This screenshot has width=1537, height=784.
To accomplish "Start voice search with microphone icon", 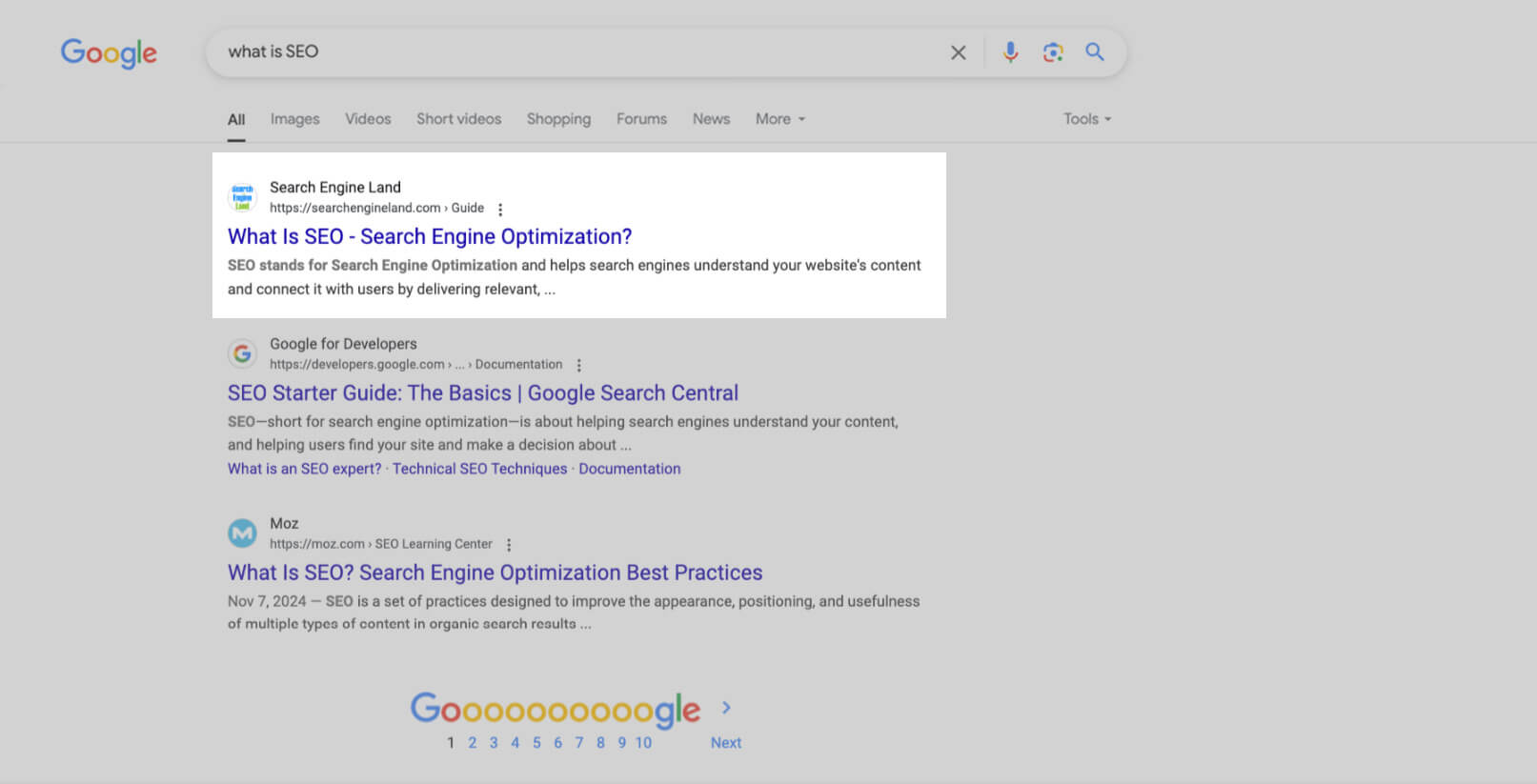I will click(x=1010, y=51).
